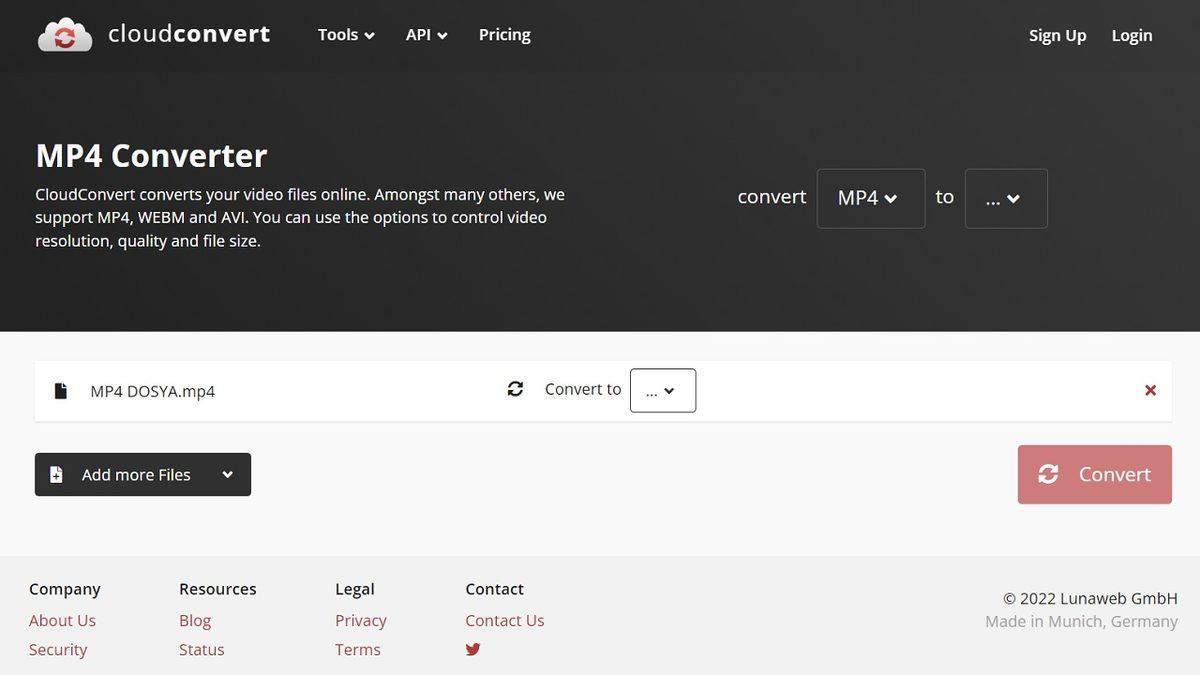This screenshot has height=675, width=1200.
Task: Open the Privacy link under Legal
Action: [x=360, y=620]
